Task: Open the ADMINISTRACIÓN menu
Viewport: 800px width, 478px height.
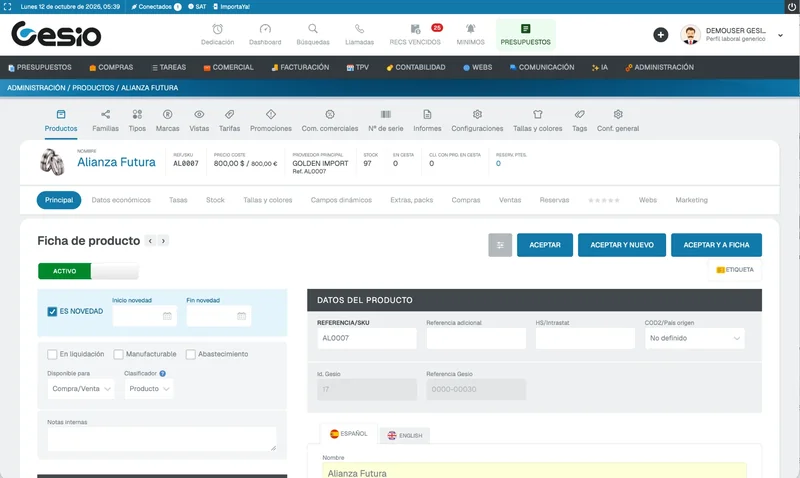Action: coord(659,67)
